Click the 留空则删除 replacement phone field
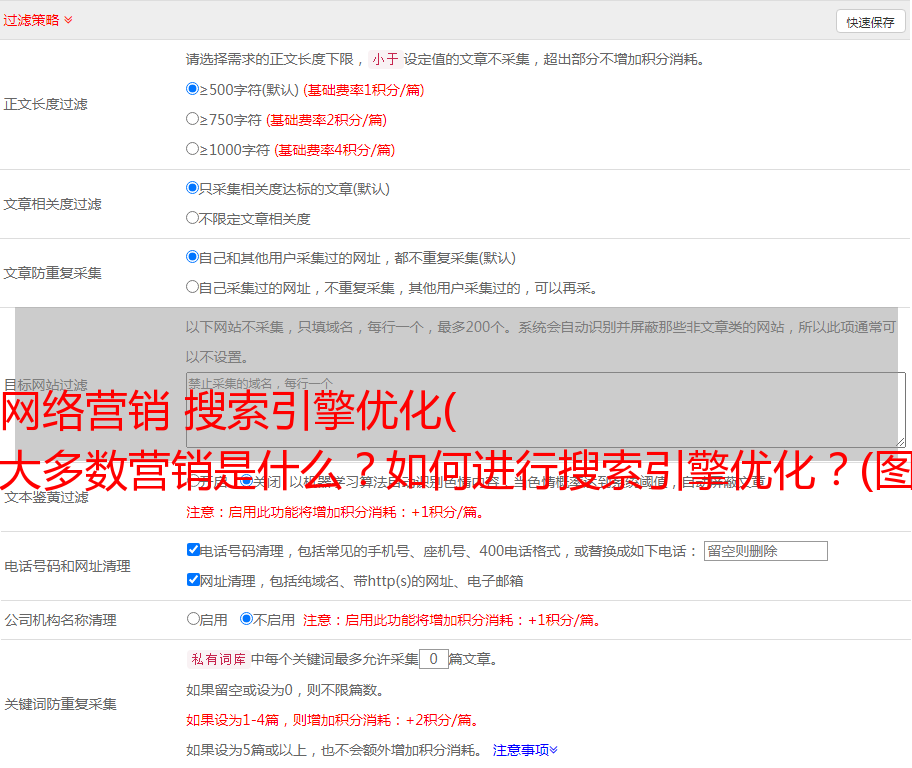 coord(765,551)
